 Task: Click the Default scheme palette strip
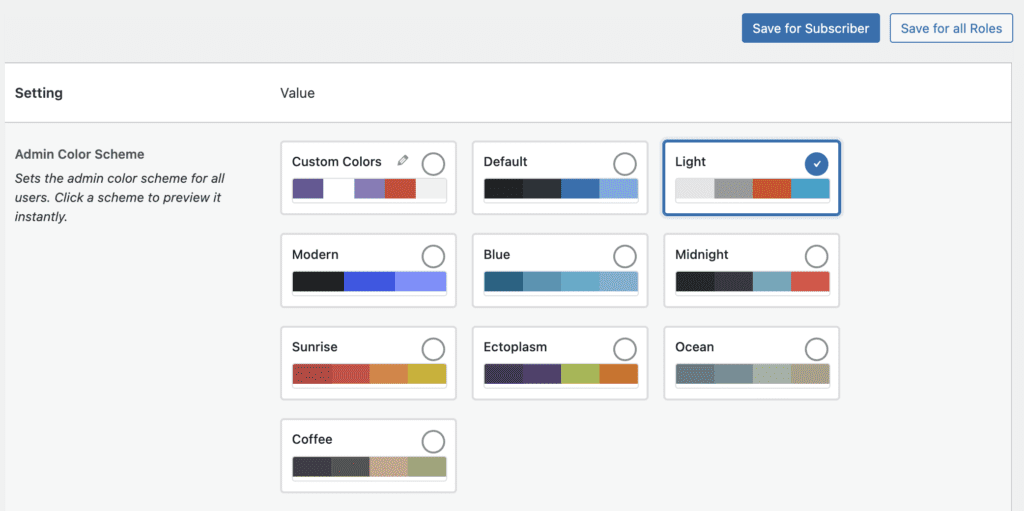[x=561, y=189]
